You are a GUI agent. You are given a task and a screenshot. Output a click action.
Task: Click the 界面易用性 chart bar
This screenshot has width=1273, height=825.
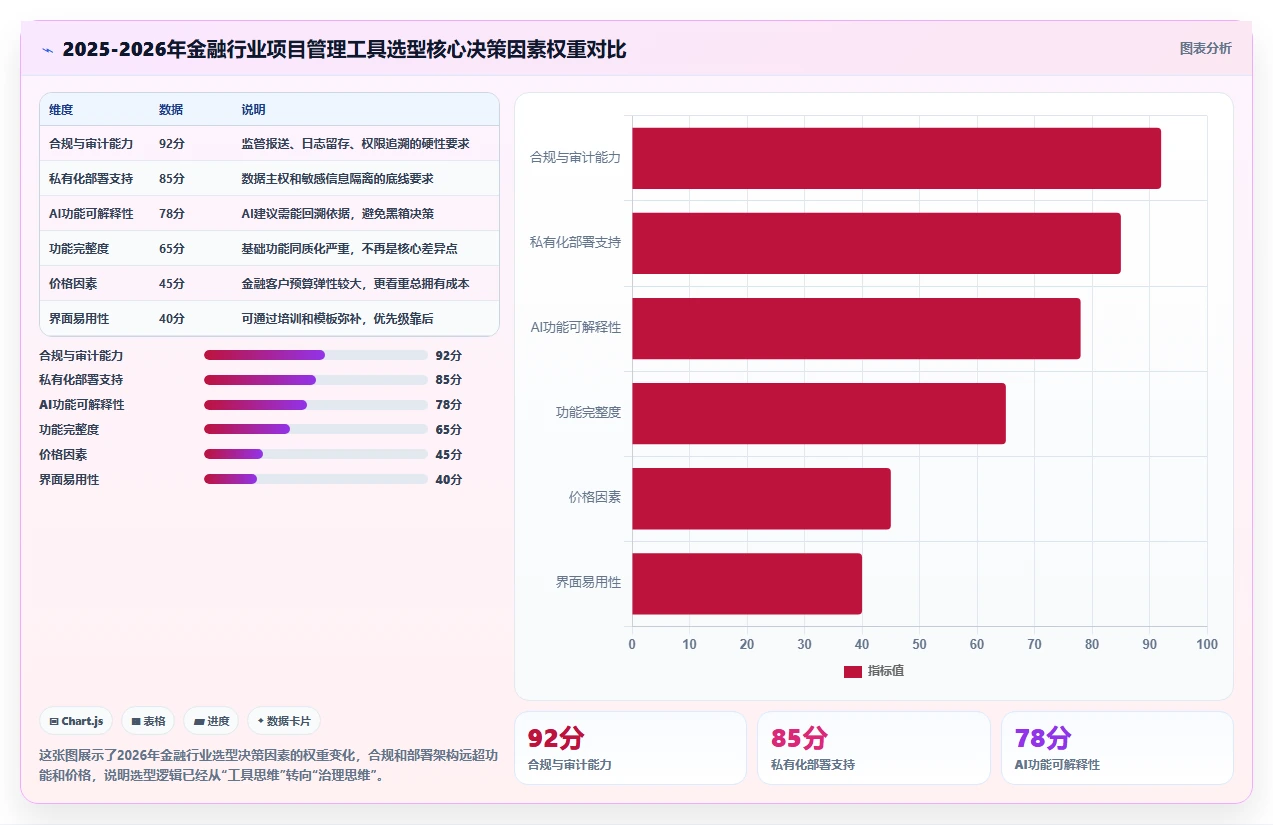[x=747, y=583]
